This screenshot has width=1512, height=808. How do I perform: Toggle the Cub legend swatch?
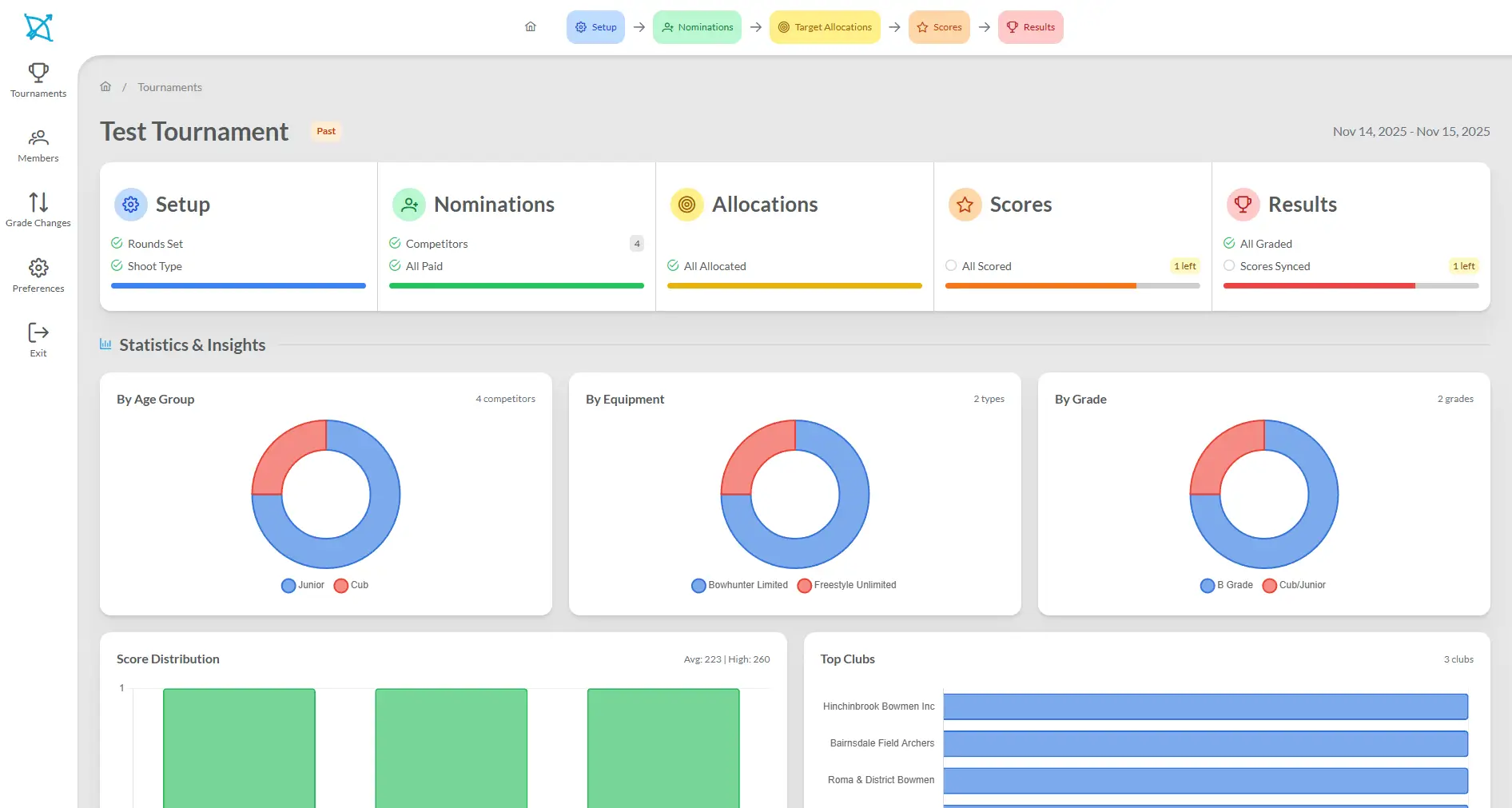pos(341,586)
